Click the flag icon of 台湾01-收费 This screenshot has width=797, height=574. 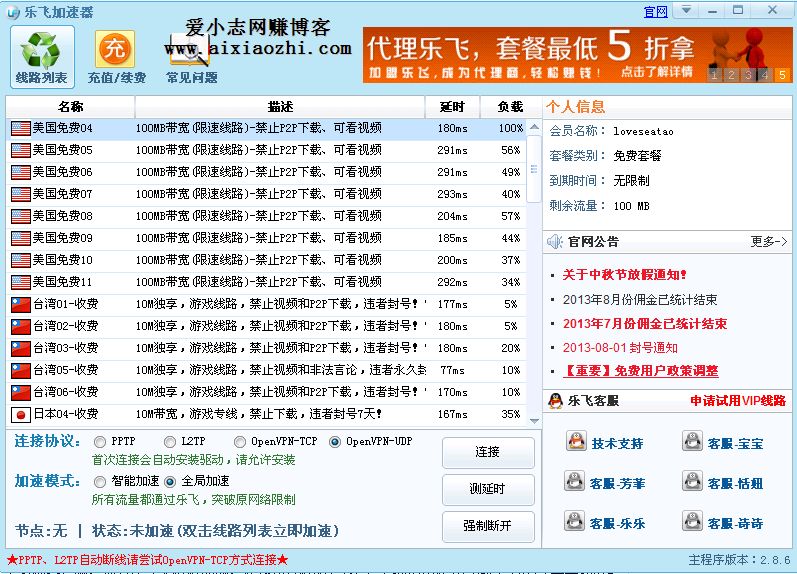tap(21, 305)
